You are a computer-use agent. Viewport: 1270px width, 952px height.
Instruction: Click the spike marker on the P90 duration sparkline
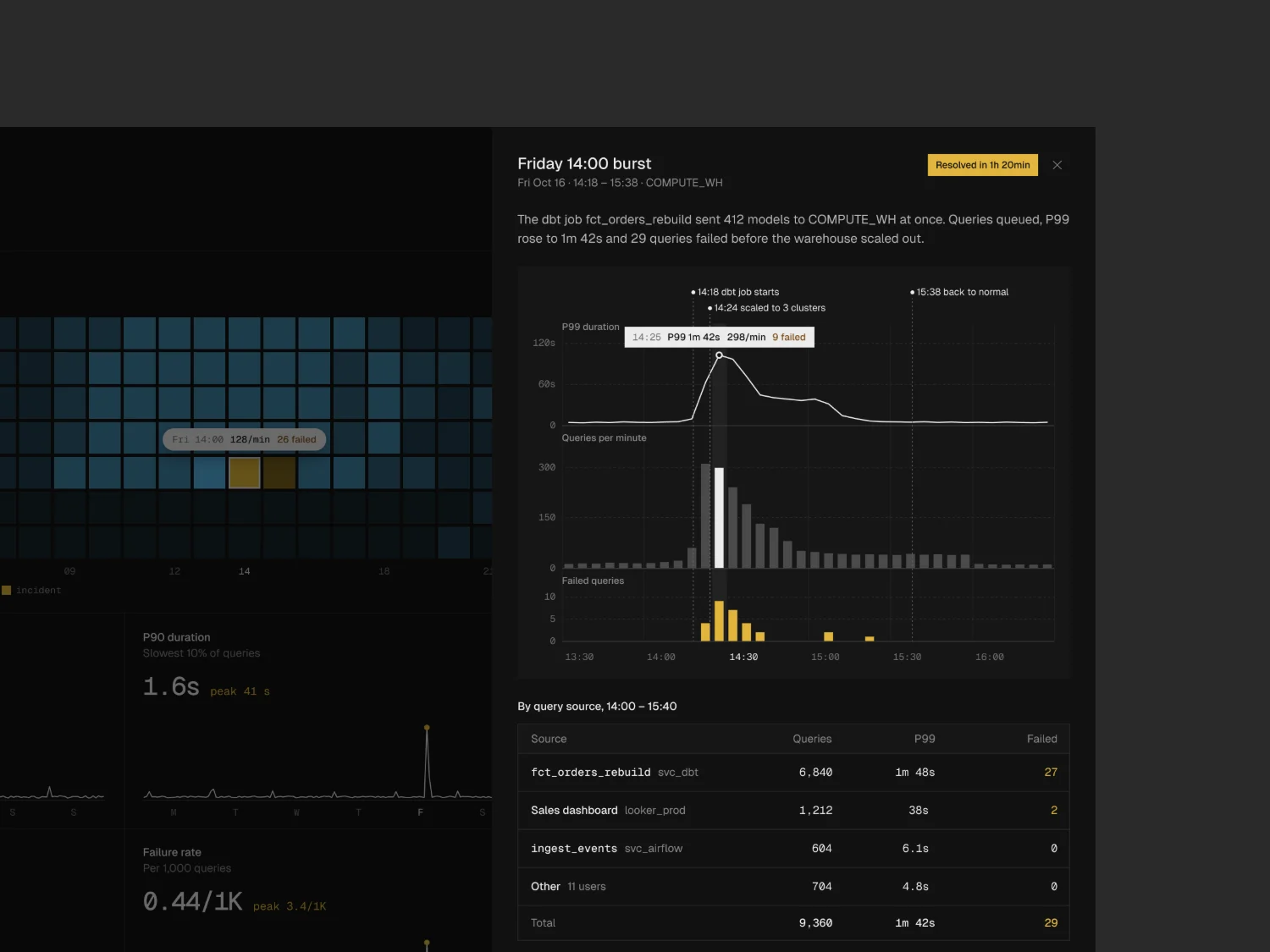pyautogui.click(x=427, y=728)
